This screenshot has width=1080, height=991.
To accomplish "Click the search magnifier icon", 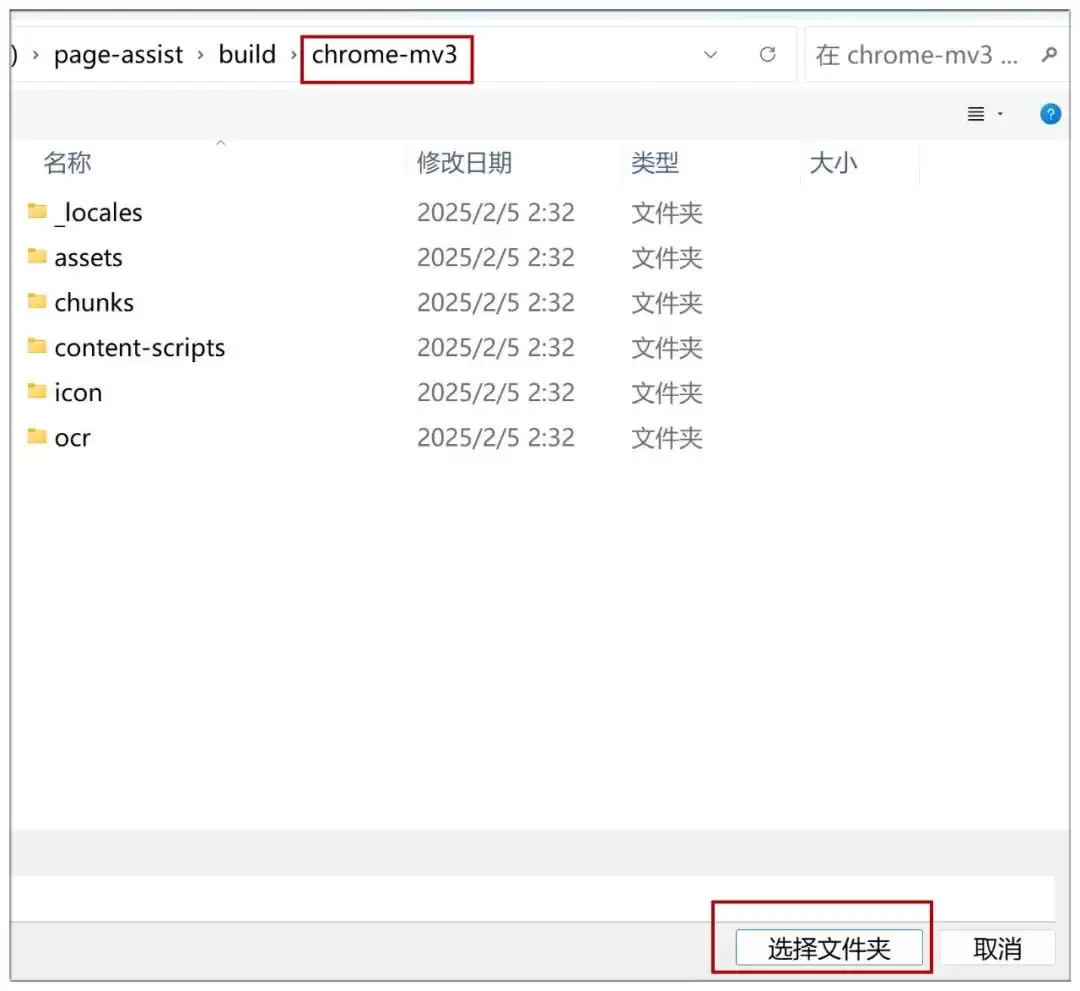I will pos(1048,55).
